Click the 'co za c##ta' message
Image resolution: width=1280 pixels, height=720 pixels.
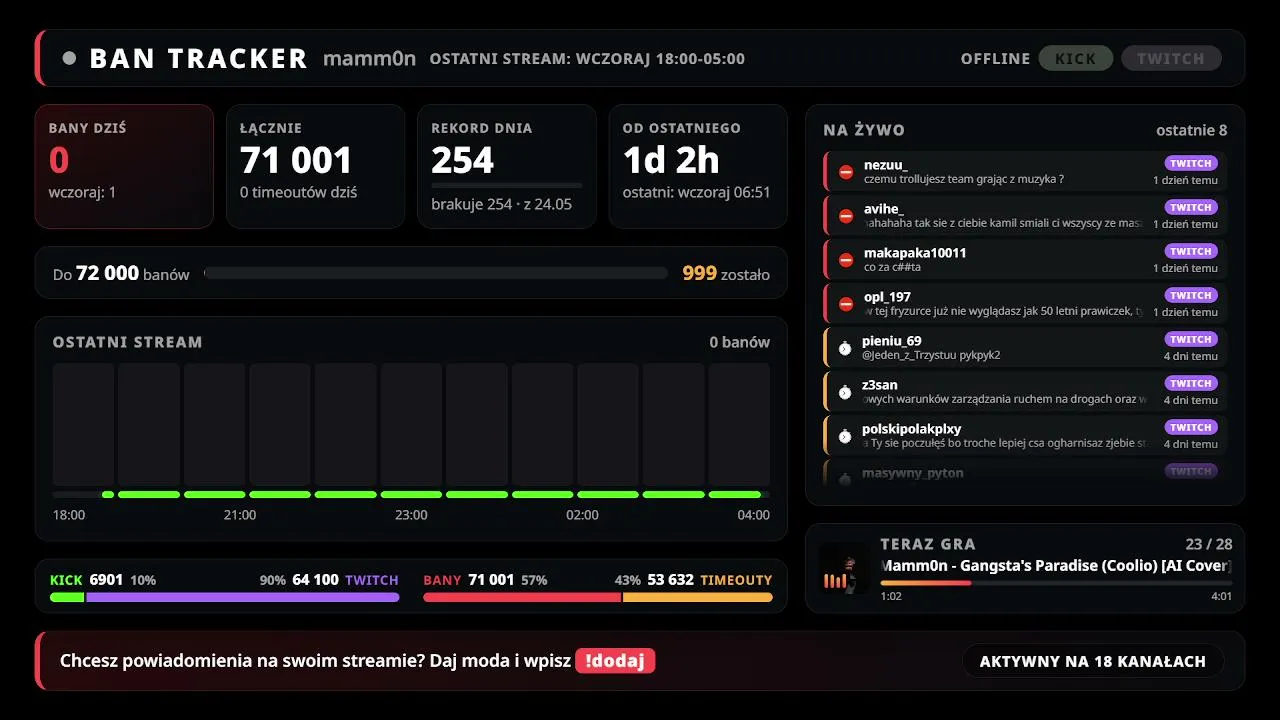pos(892,268)
